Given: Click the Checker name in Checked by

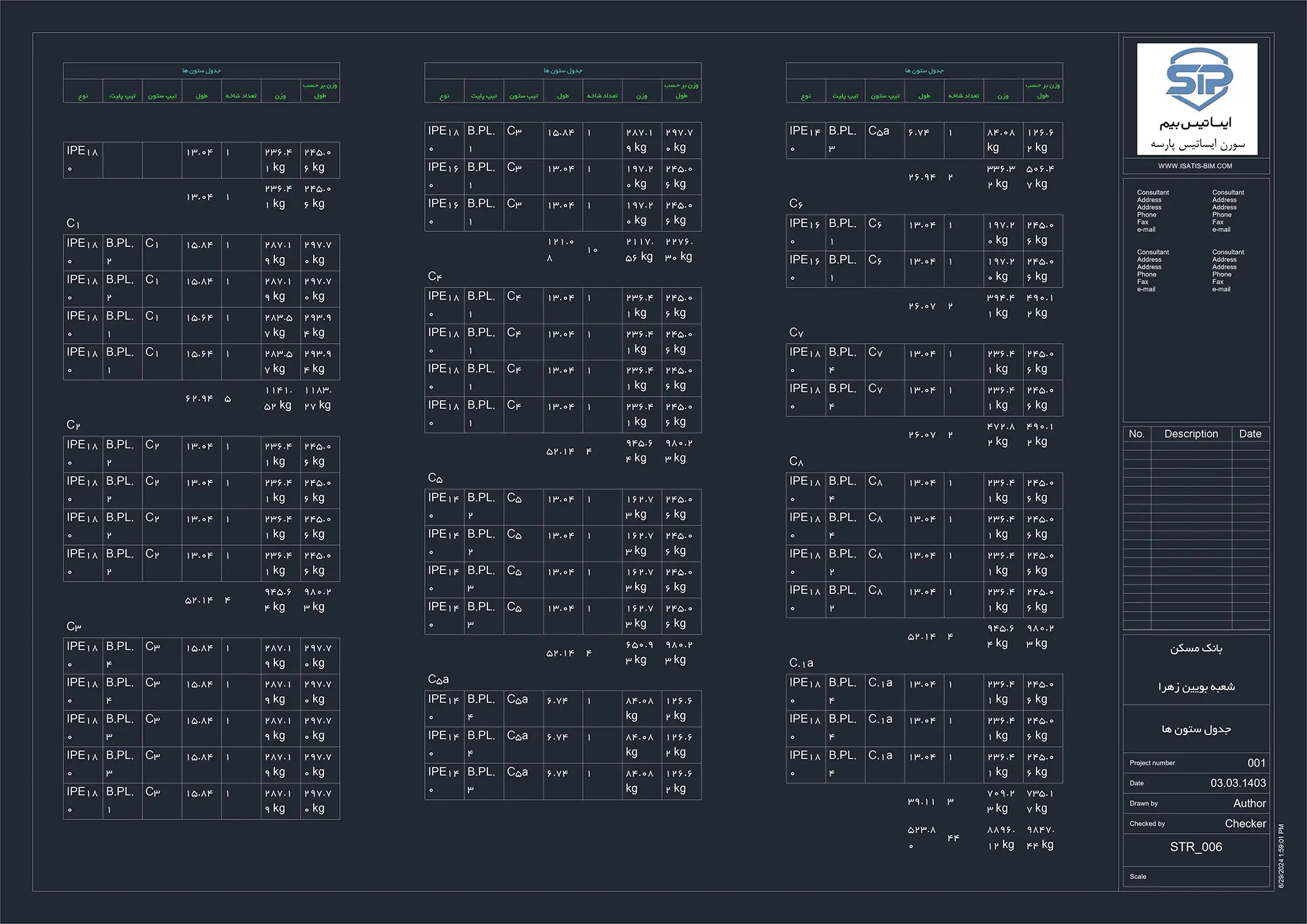Looking at the screenshot, I should [x=1245, y=823].
